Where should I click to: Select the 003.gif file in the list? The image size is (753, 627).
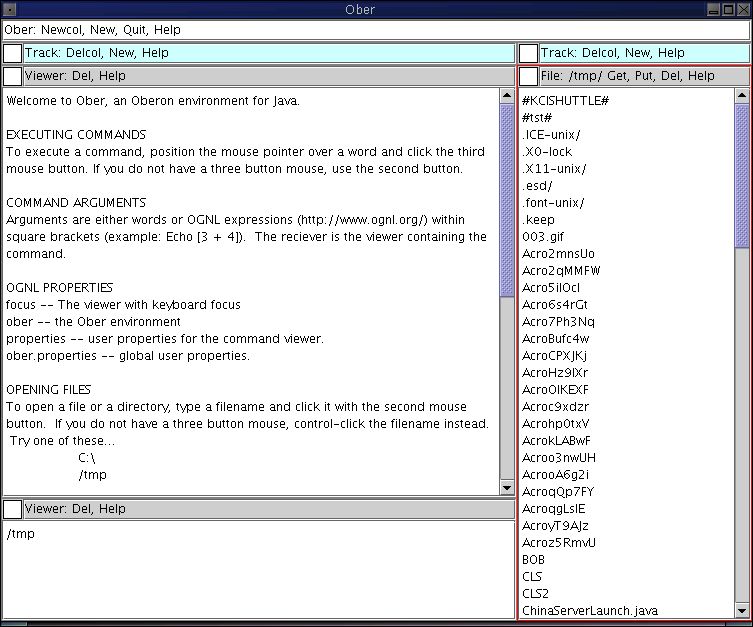tap(542, 237)
